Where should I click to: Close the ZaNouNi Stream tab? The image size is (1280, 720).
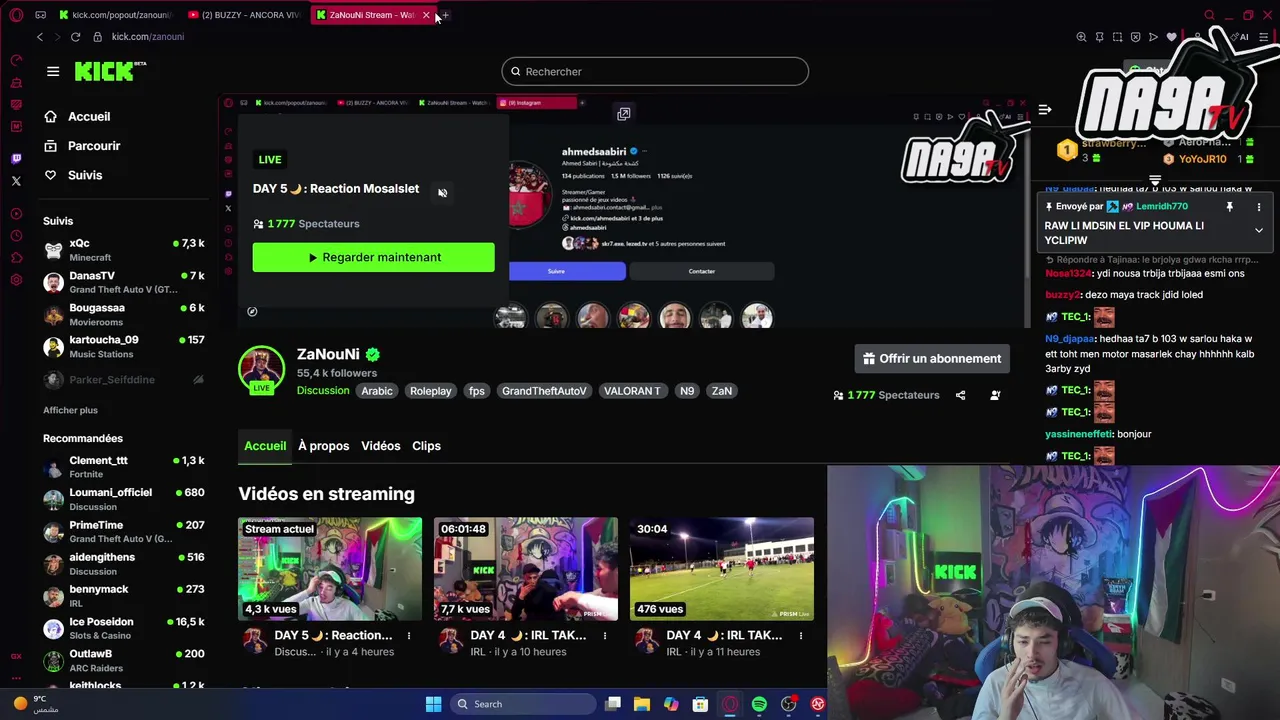tap(426, 15)
